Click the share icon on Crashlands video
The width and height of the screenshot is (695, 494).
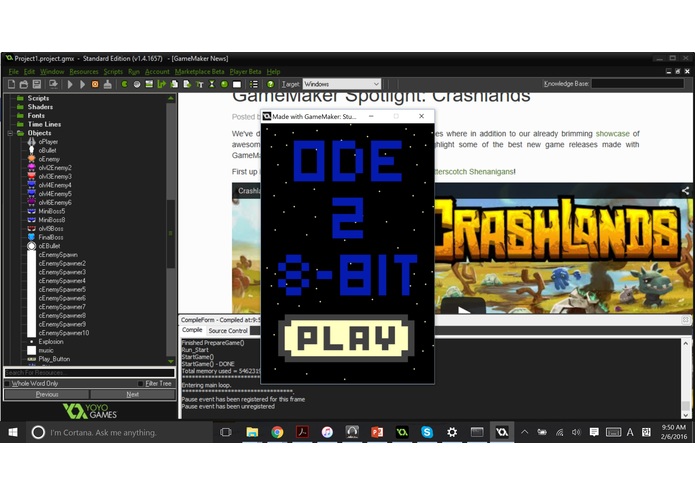click(685, 191)
